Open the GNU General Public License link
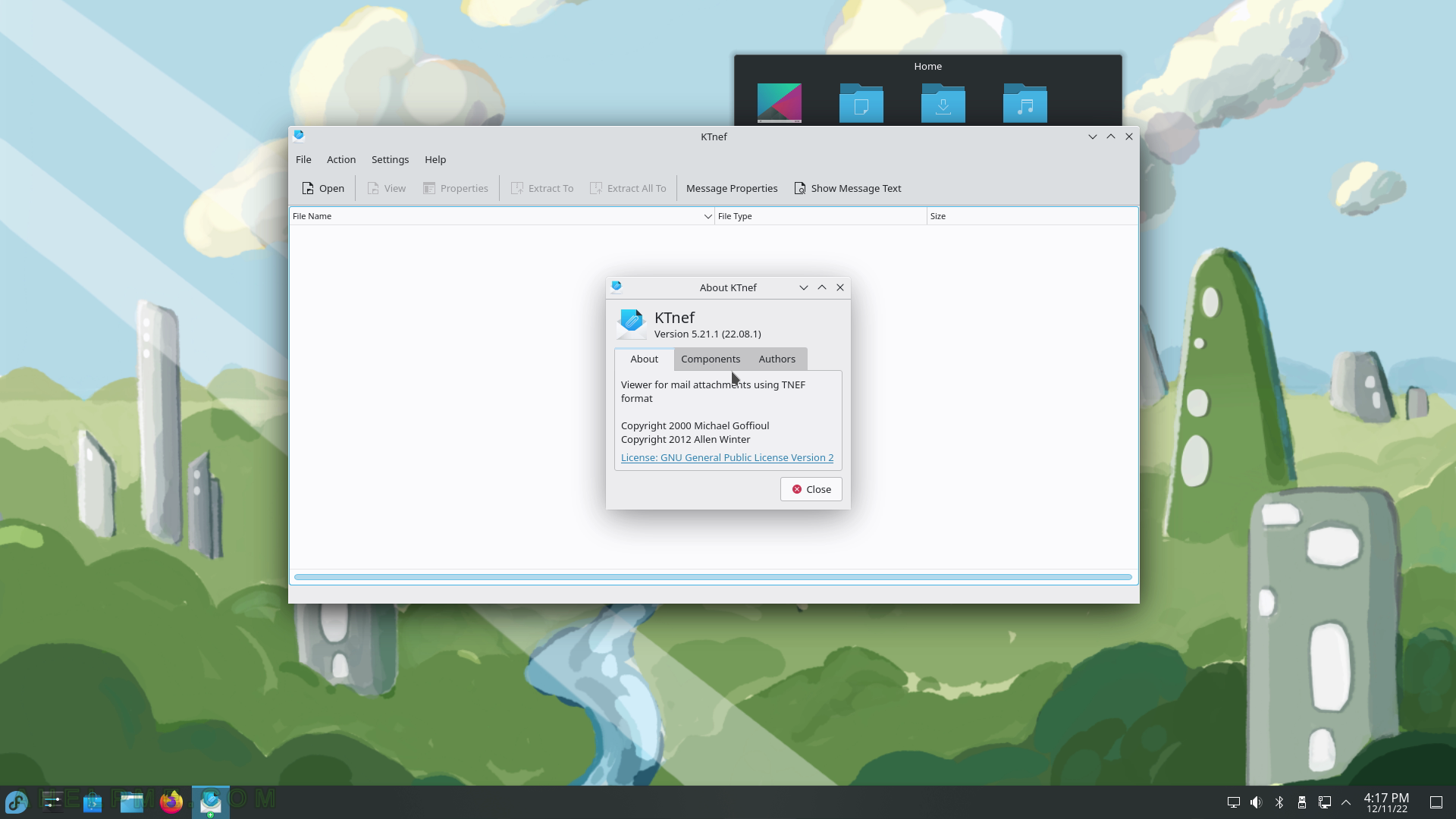Screen dimensions: 1456x819 pyautogui.click(x=727, y=457)
